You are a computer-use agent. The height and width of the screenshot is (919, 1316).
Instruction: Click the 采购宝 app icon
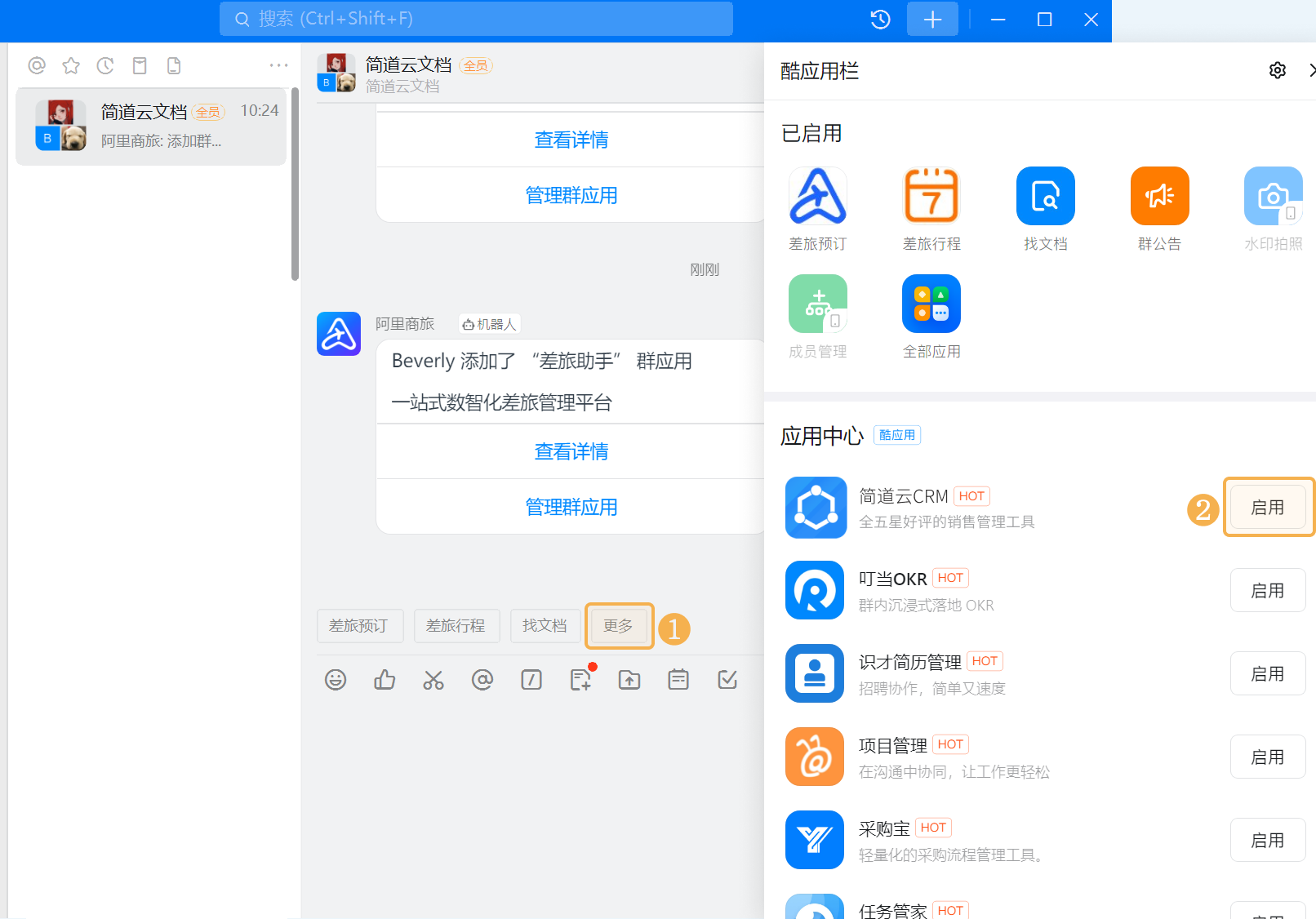[815, 841]
